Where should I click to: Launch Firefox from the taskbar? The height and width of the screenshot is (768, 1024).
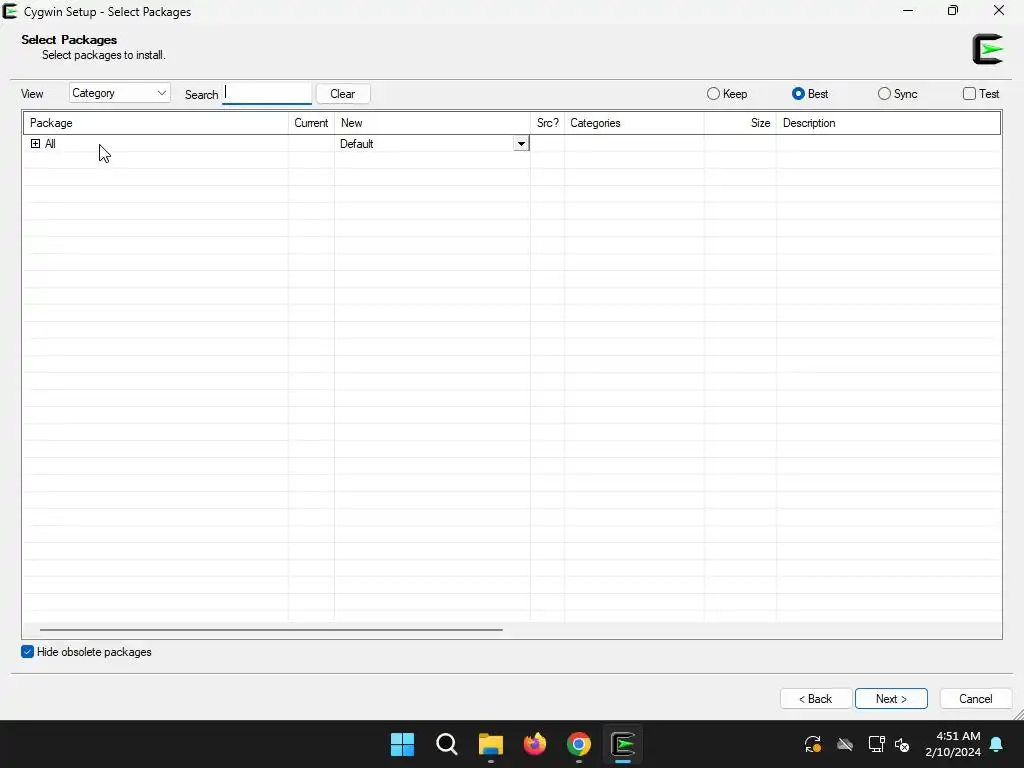coord(535,744)
